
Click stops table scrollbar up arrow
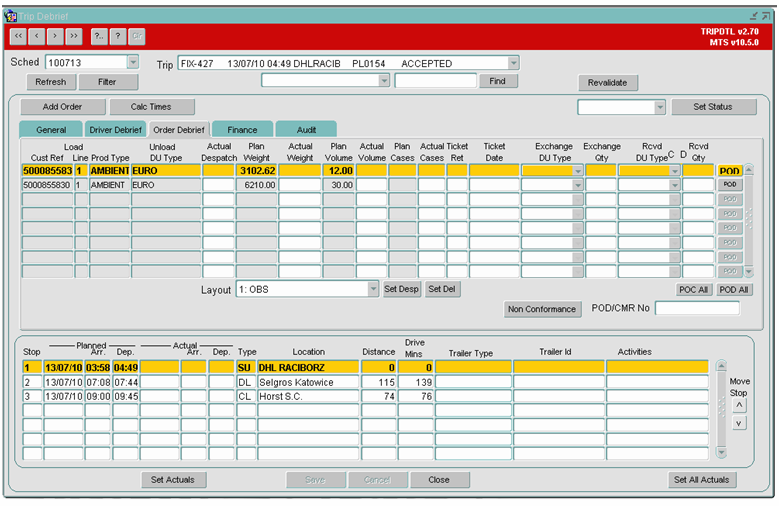[721, 366]
